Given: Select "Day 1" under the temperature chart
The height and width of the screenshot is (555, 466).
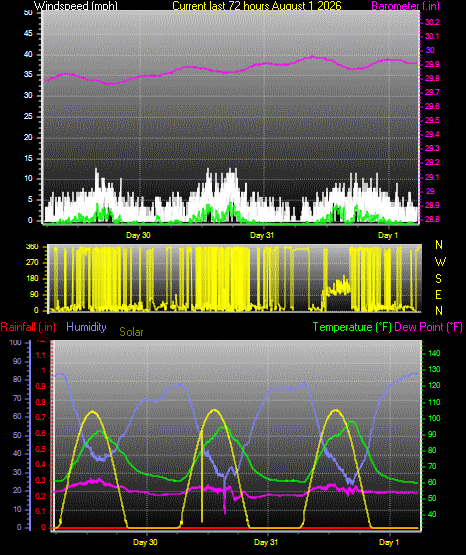Looking at the screenshot, I should click(389, 542).
